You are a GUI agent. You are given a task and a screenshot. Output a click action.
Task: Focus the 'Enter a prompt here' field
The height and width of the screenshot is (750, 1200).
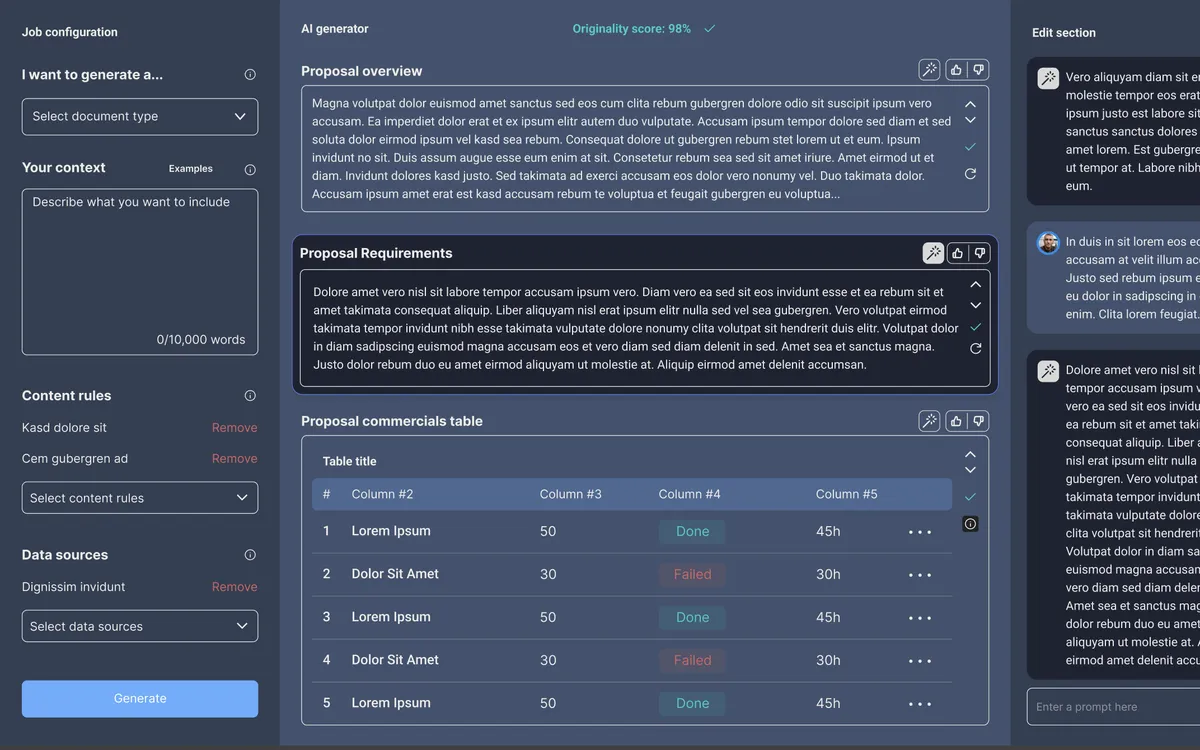pos(1113,707)
